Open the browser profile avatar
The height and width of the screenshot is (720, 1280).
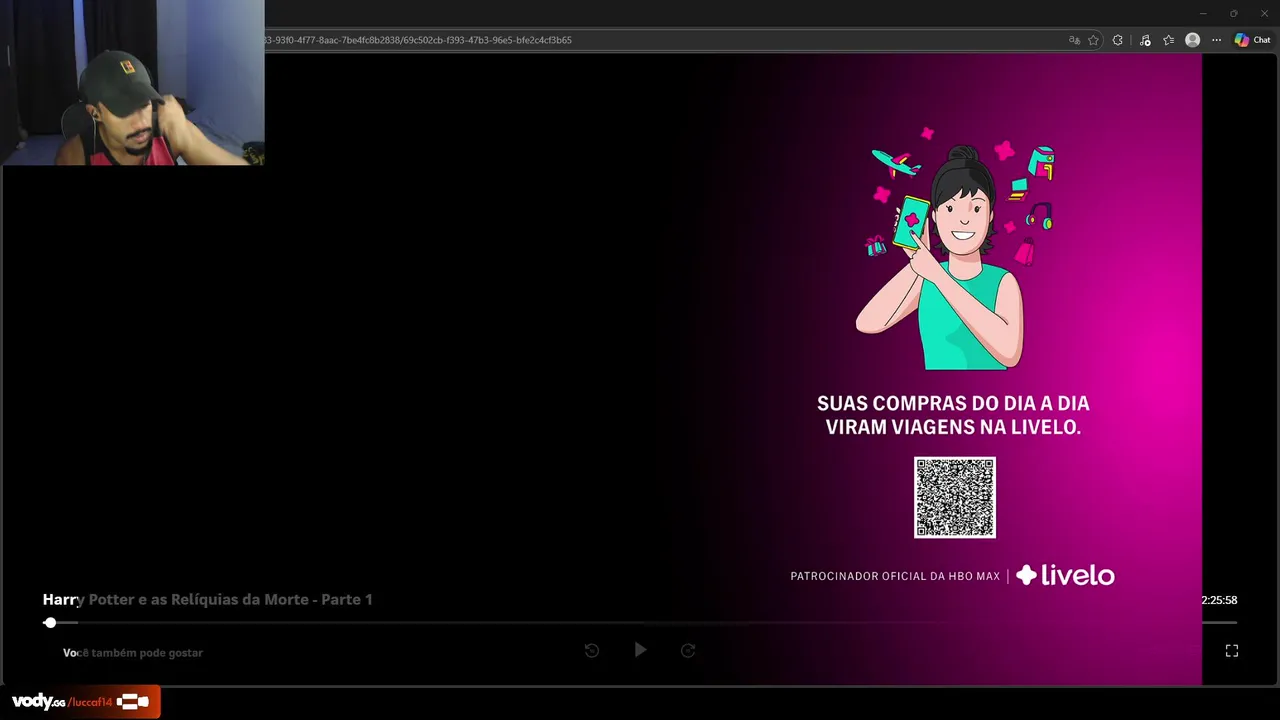1192,40
